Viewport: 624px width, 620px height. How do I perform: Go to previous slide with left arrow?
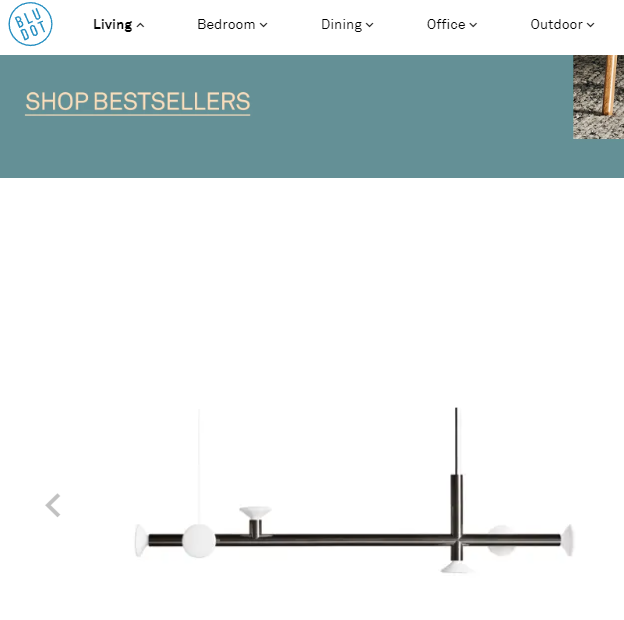(53, 505)
